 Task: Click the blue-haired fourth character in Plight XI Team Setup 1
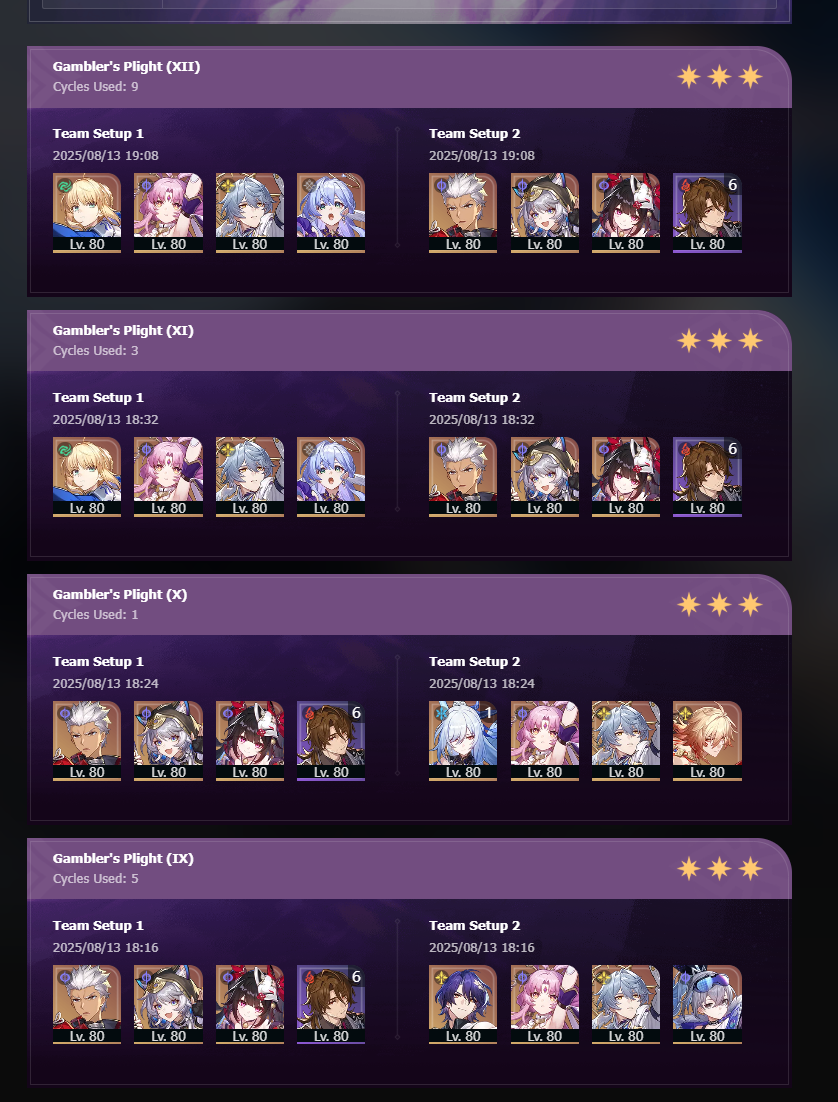point(330,477)
